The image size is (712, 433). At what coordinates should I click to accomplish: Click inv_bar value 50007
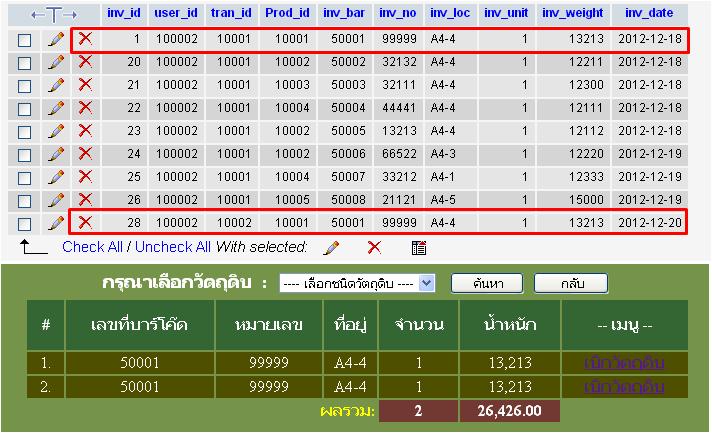click(x=348, y=177)
